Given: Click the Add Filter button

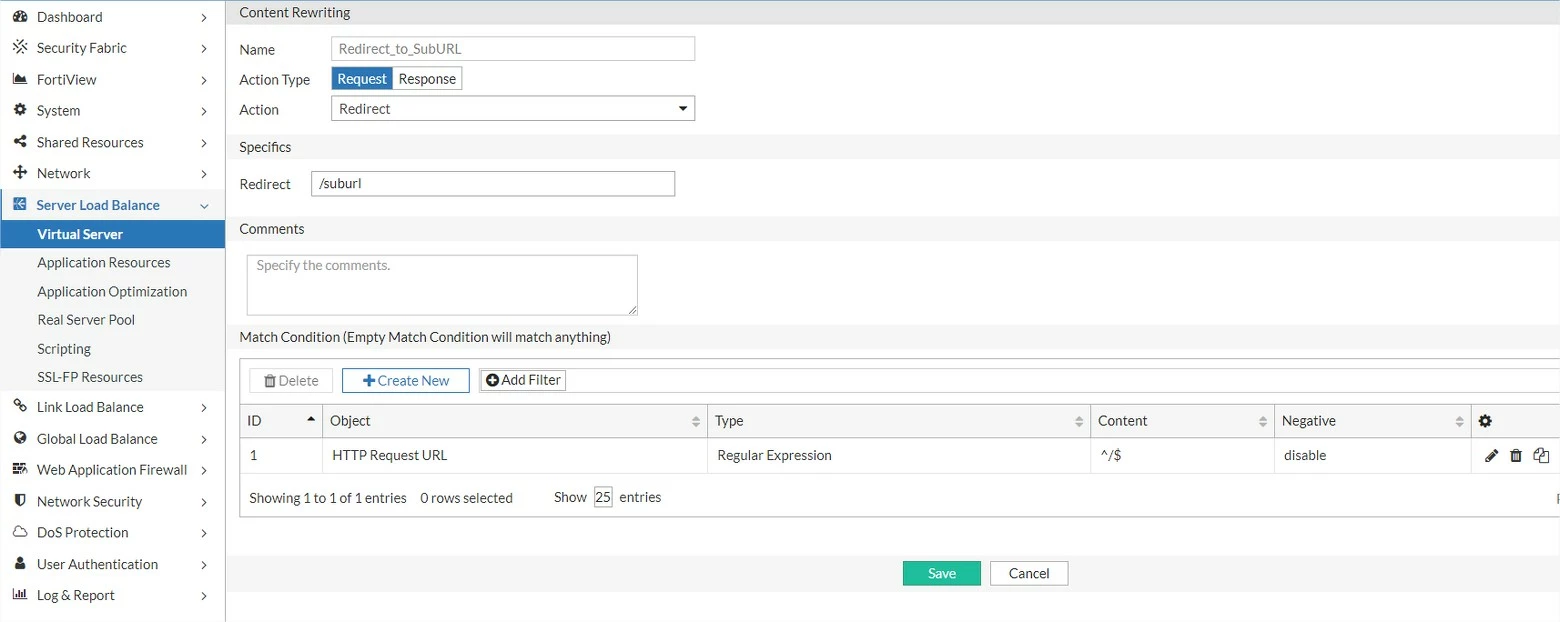Looking at the screenshot, I should click(x=523, y=380).
